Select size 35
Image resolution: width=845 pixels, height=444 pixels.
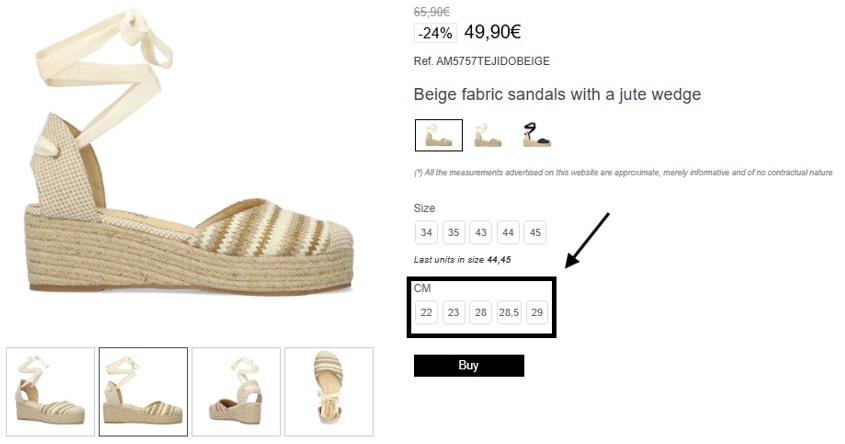454,232
